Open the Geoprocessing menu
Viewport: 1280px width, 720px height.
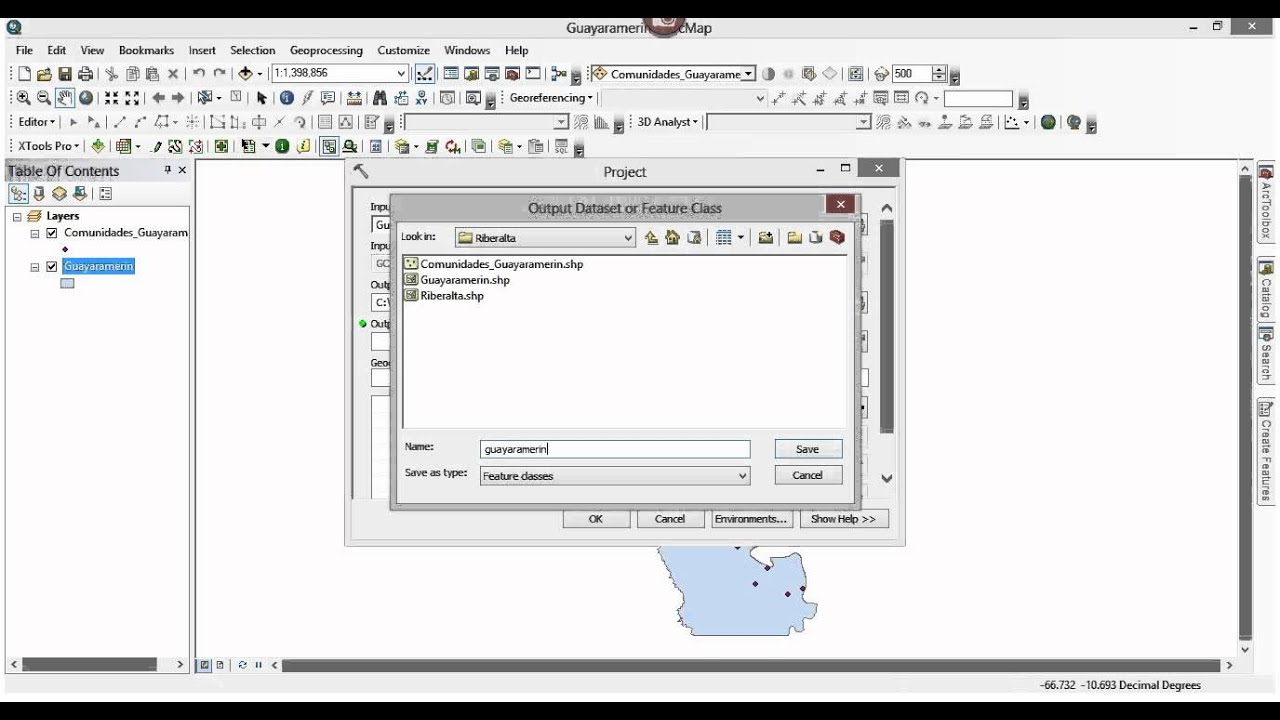[326, 50]
